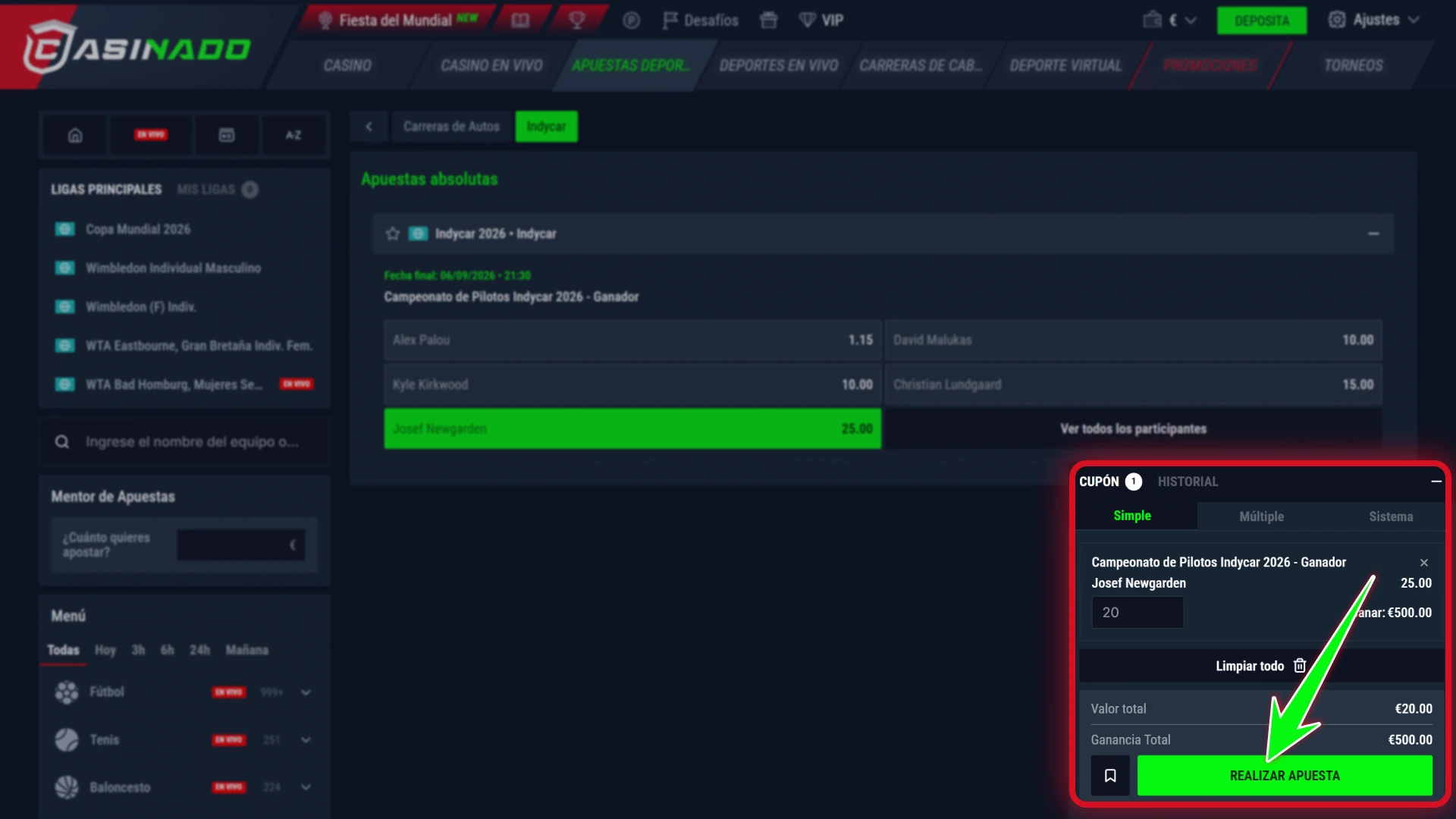The height and width of the screenshot is (819, 1456).
Task: Click the Casinado logo
Action: (x=136, y=47)
